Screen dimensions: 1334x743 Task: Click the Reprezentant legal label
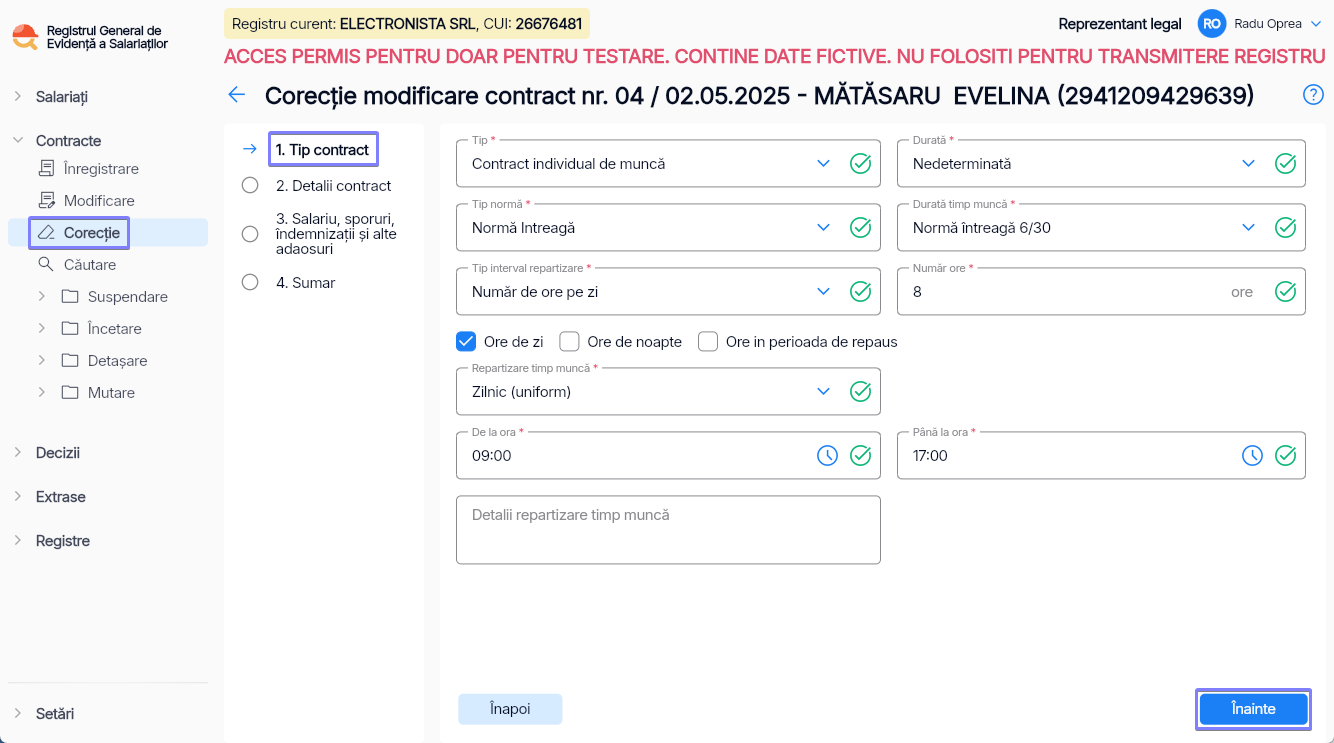pos(1120,24)
